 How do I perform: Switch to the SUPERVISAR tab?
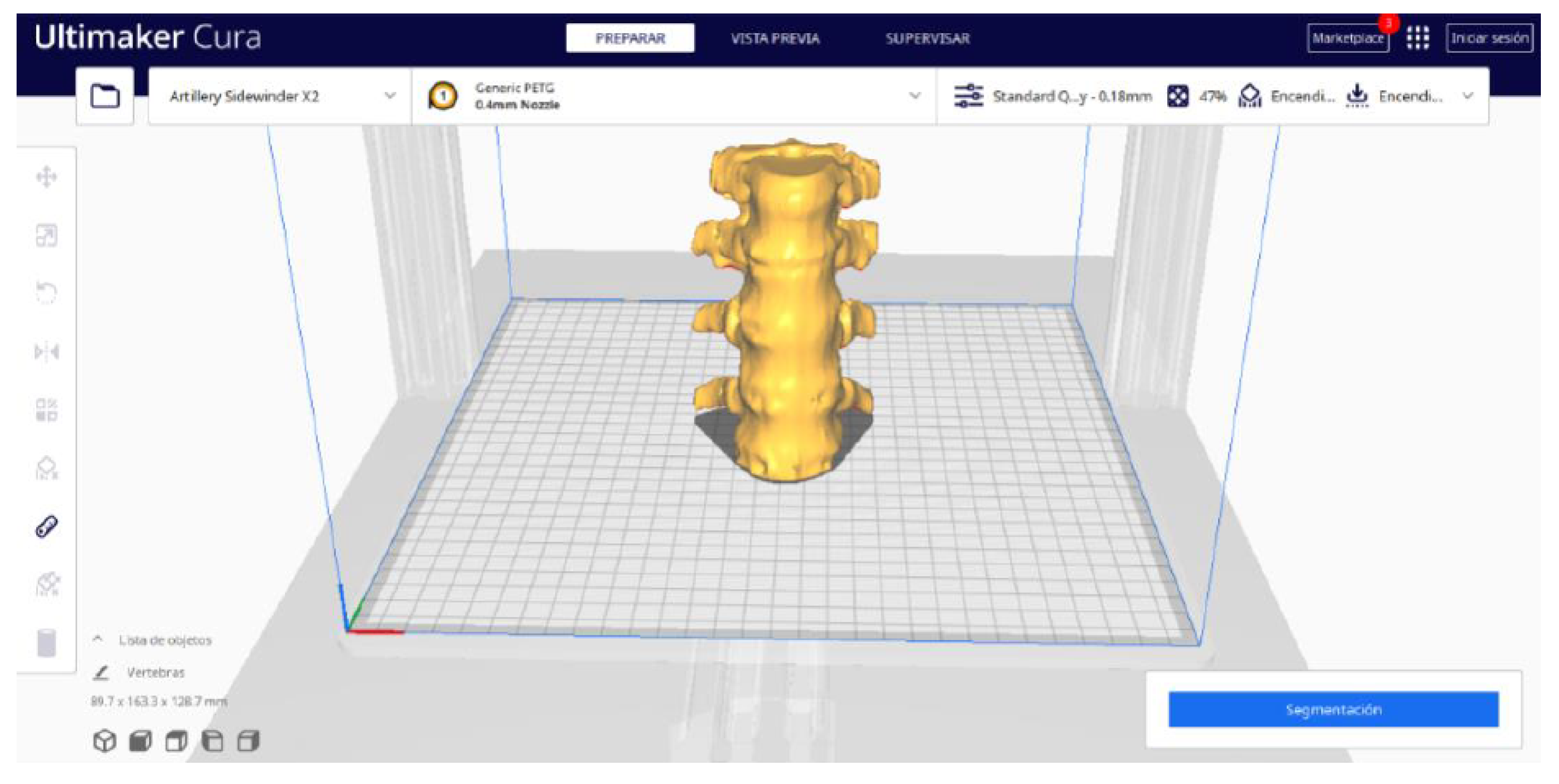pyautogui.click(x=927, y=39)
